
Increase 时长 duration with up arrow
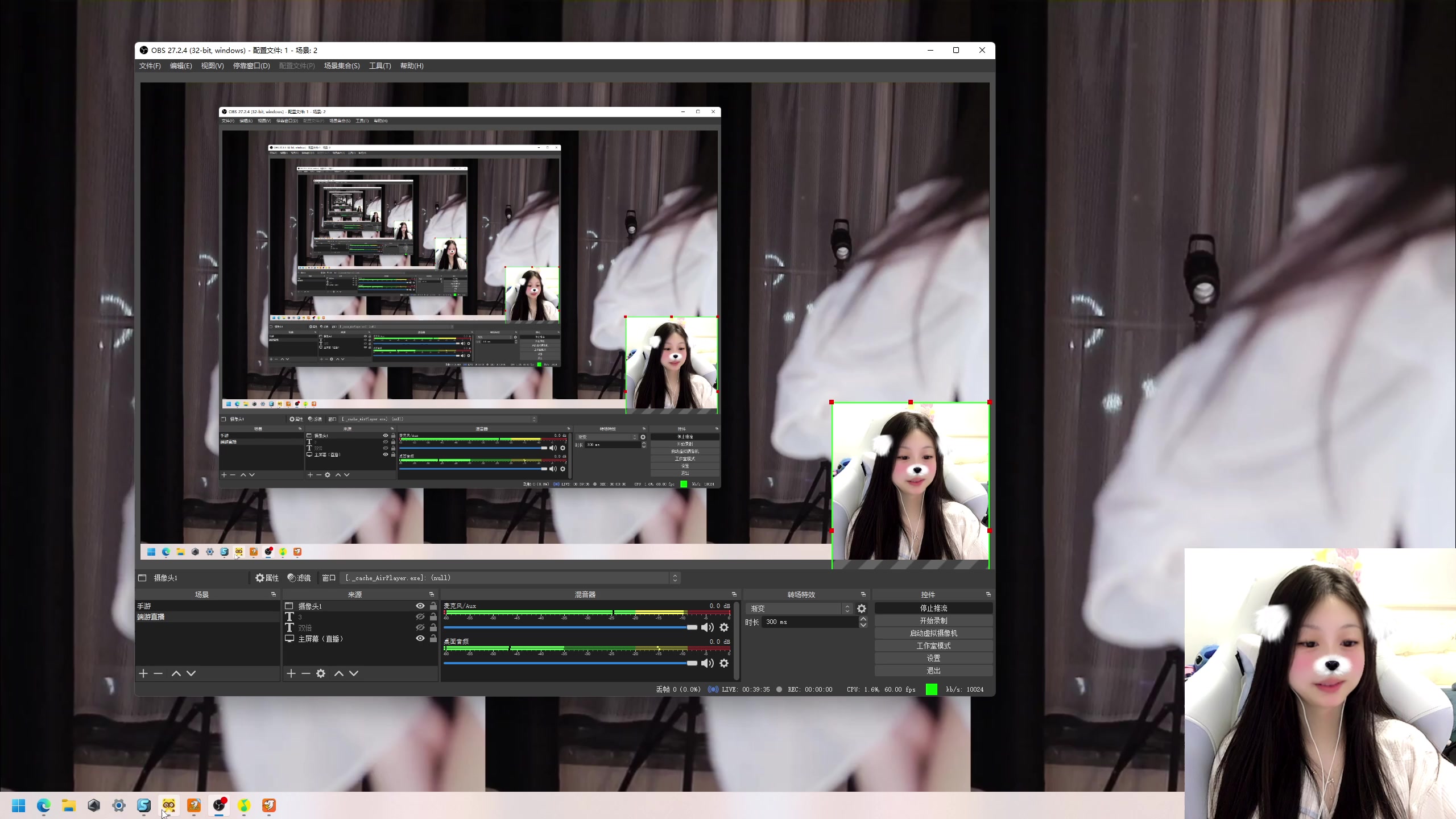coord(863,619)
